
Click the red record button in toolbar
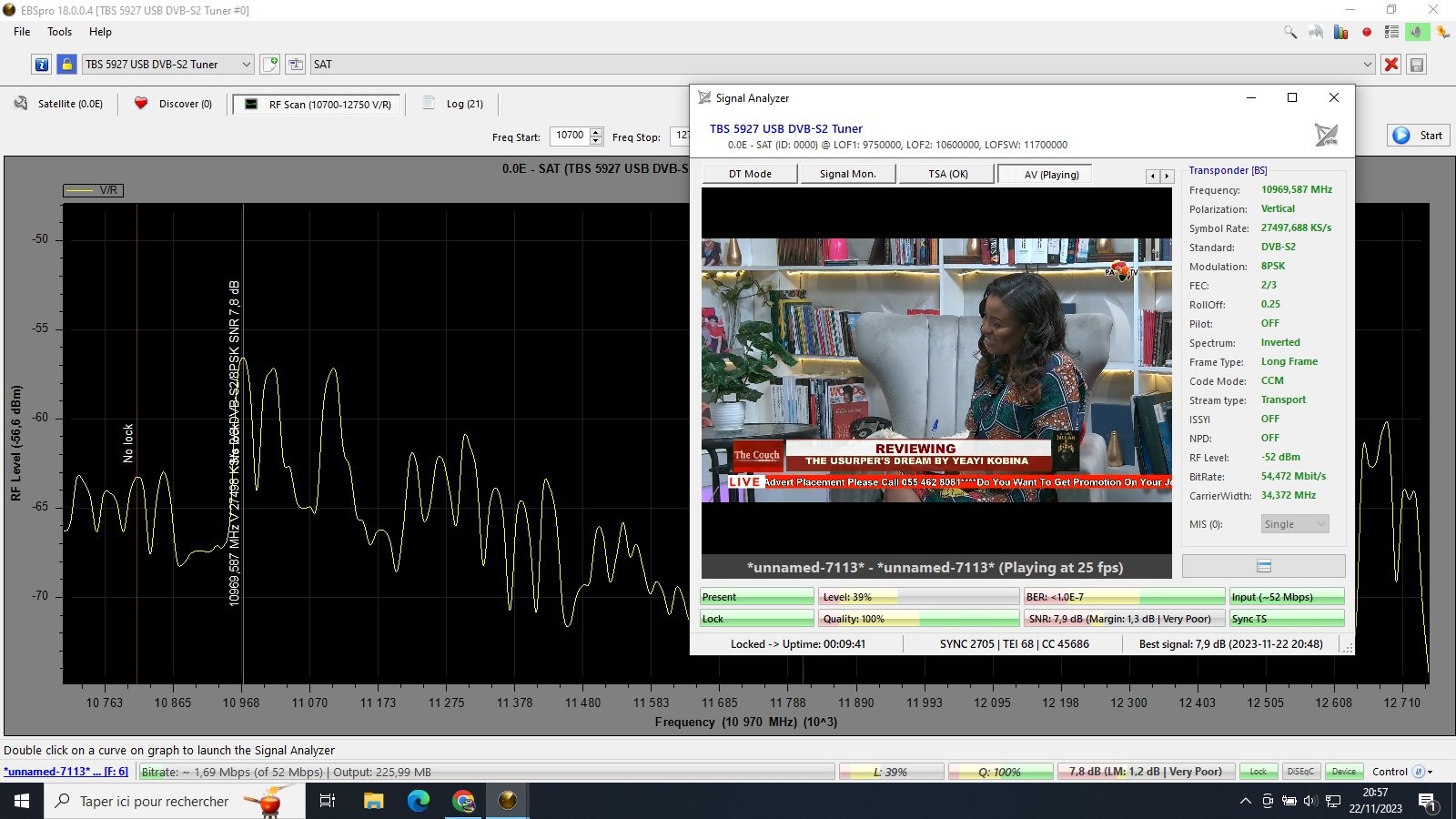pyautogui.click(x=1366, y=32)
